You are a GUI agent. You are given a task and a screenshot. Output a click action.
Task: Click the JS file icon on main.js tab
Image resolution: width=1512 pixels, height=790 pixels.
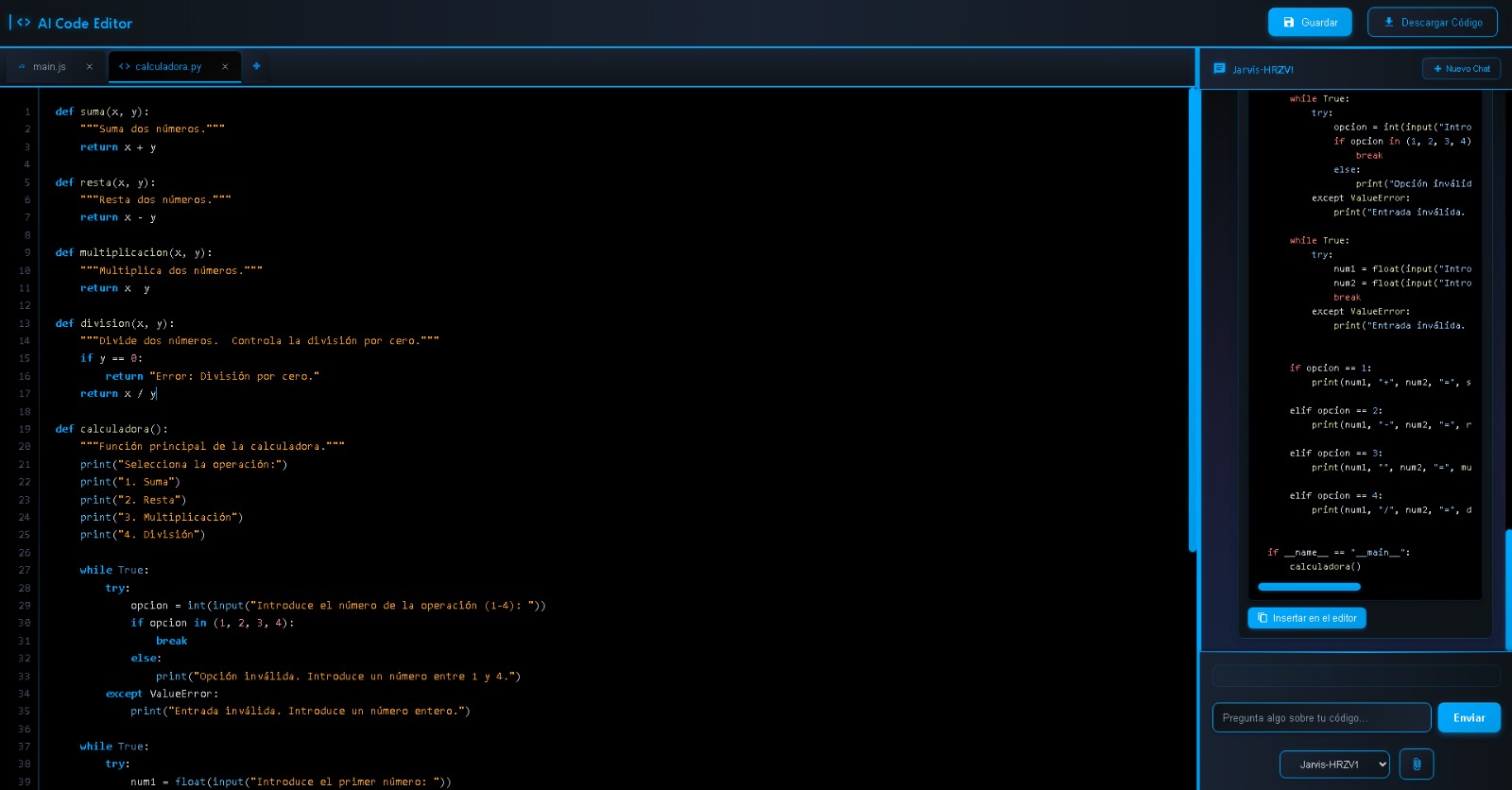pyautogui.click(x=22, y=67)
